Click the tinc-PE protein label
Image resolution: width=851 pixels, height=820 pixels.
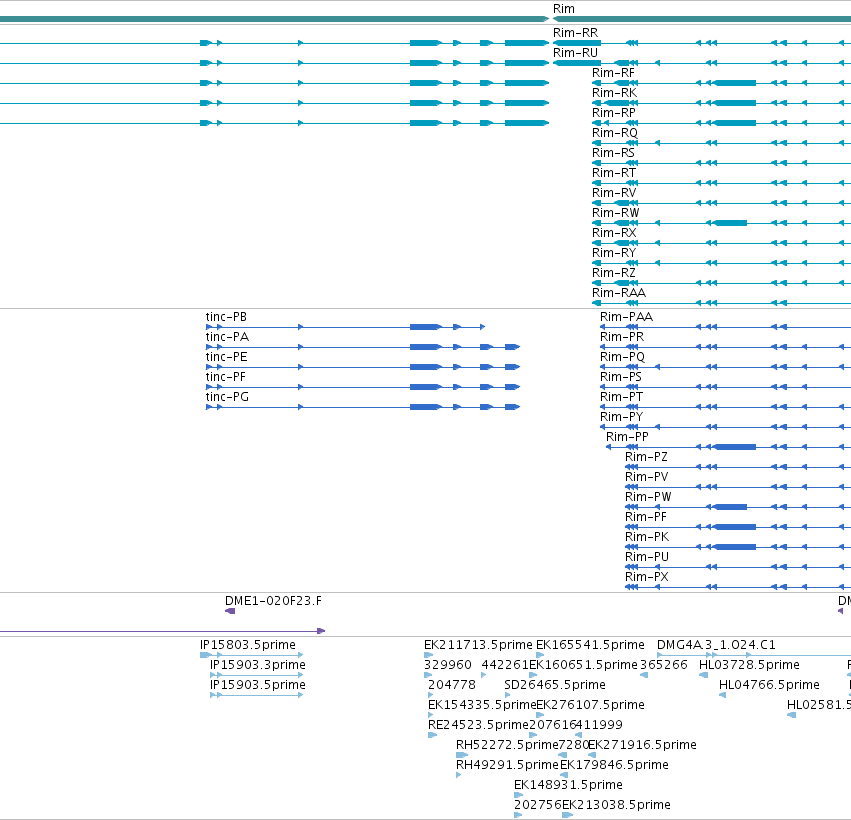click(x=226, y=357)
